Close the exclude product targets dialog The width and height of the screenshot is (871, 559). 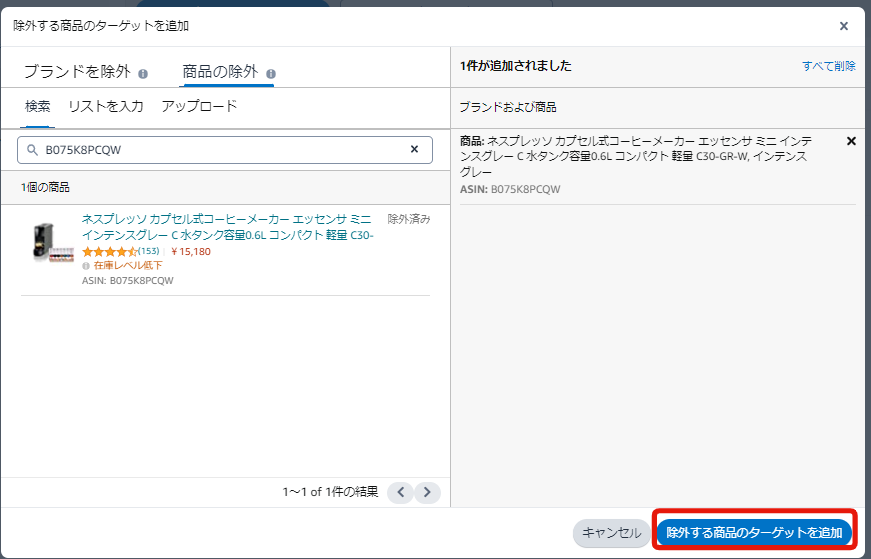pyautogui.click(x=843, y=26)
